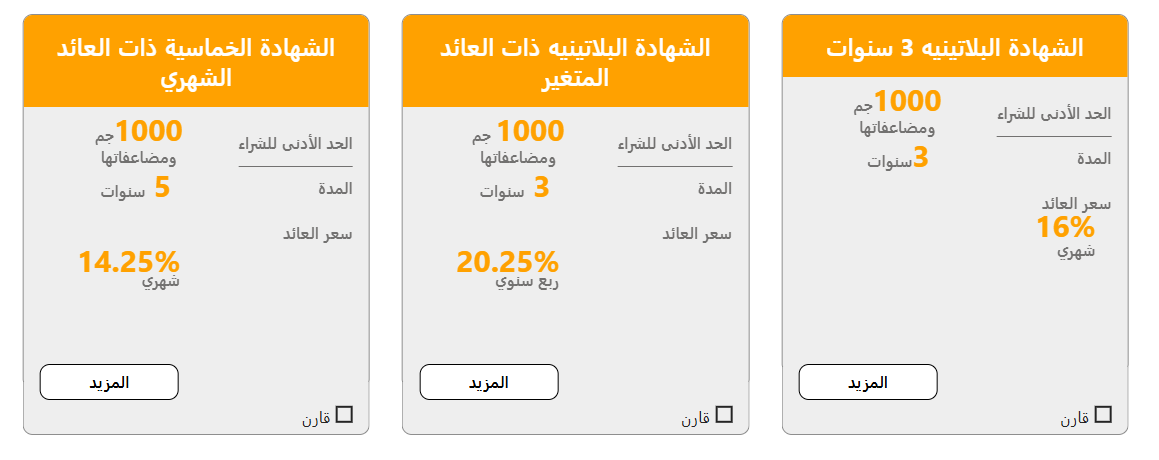1159x460 pixels.
Task: Click المزيد button on الشهادة البلاتينيه 3 سنوات card
Action: [x=868, y=382]
